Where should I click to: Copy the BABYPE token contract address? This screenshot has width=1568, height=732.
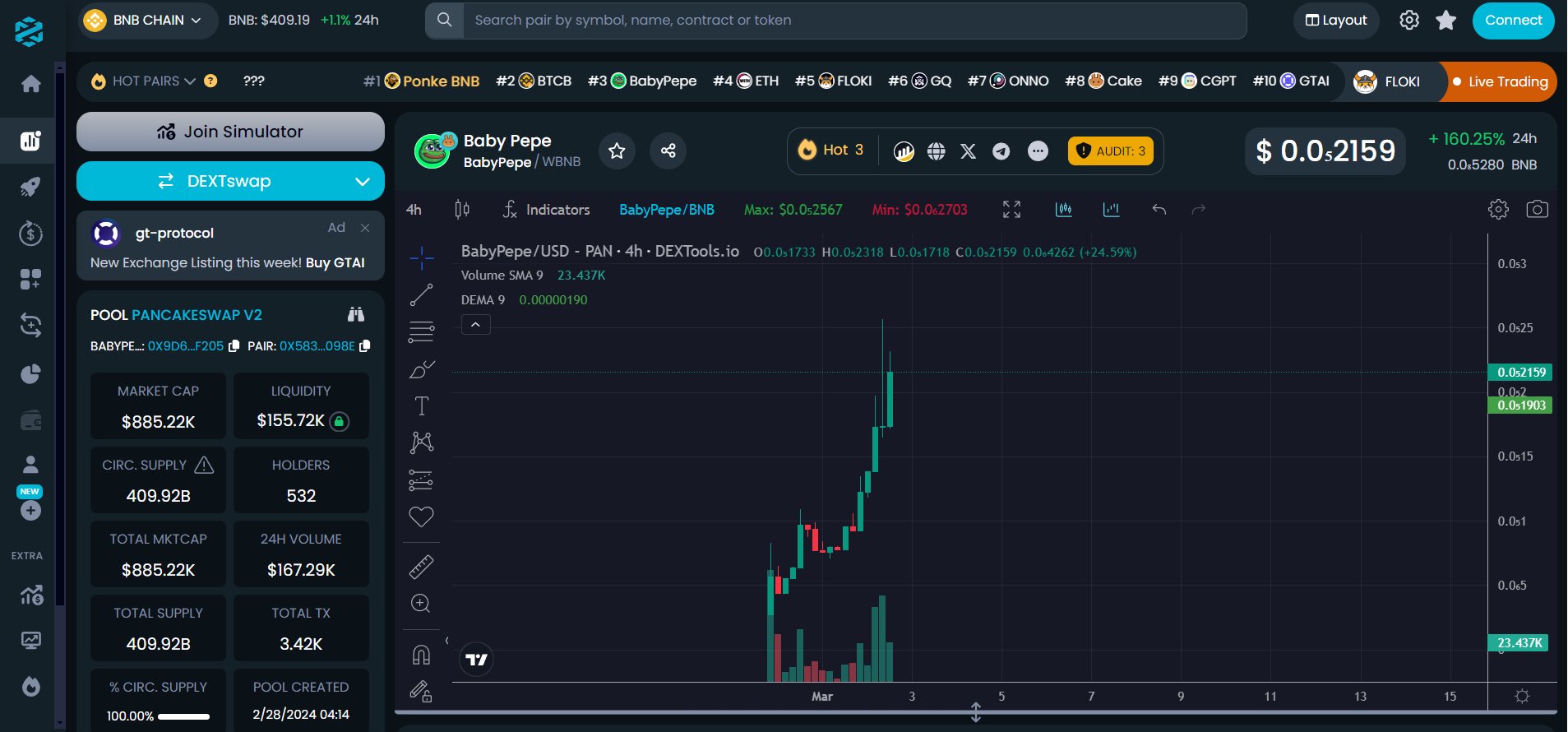tap(234, 346)
